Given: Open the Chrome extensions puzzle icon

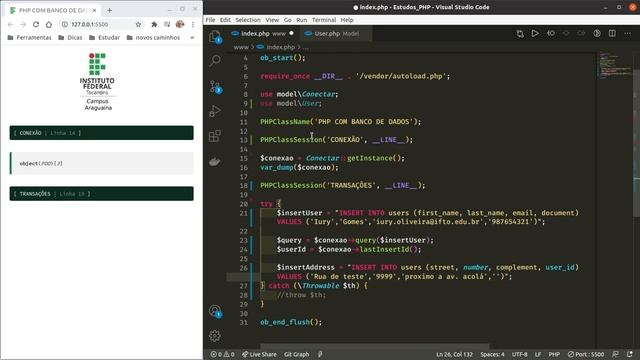Looking at the screenshot, I should tap(154, 24).
